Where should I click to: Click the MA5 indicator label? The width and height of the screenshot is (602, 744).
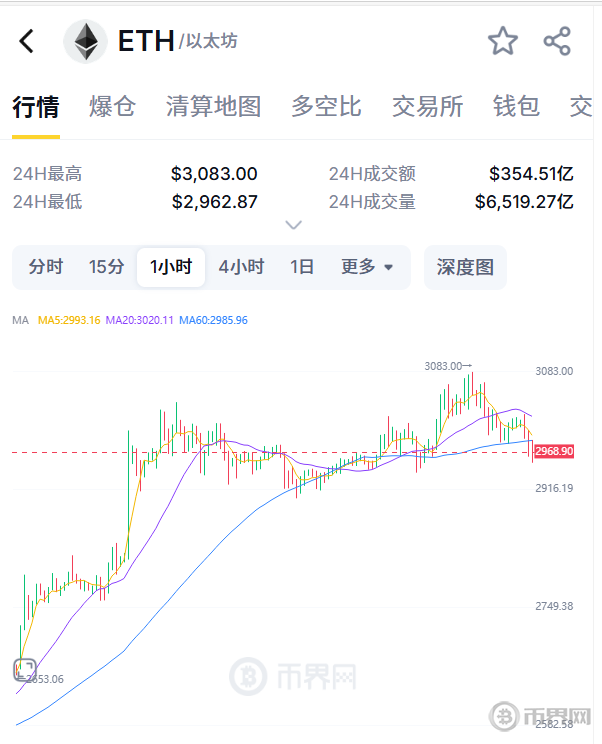click(x=69, y=320)
